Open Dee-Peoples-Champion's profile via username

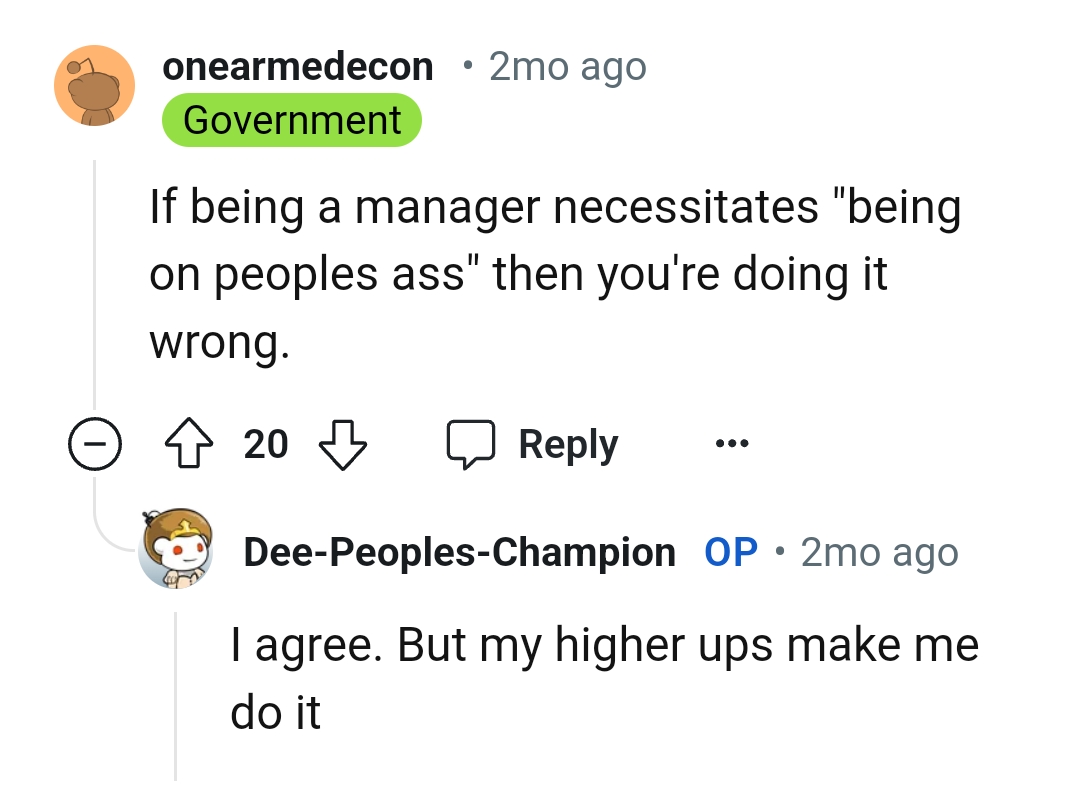pos(459,551)
